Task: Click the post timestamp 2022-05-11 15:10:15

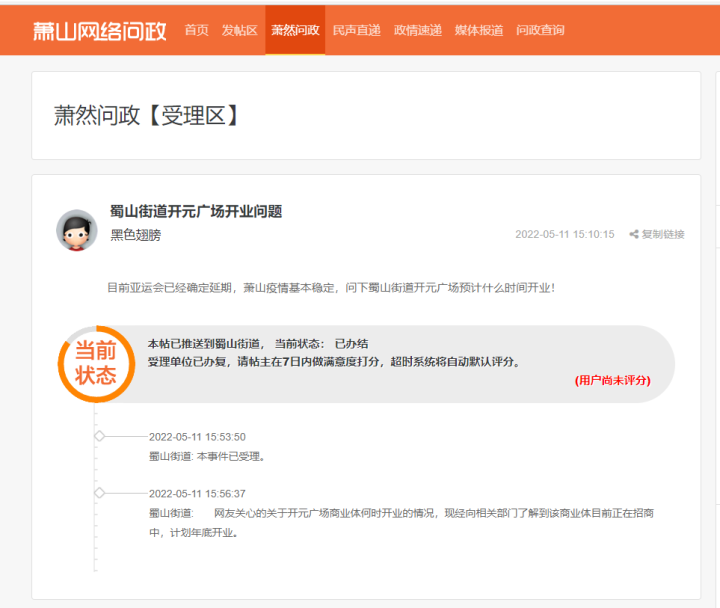Action: tap(565, 234)
